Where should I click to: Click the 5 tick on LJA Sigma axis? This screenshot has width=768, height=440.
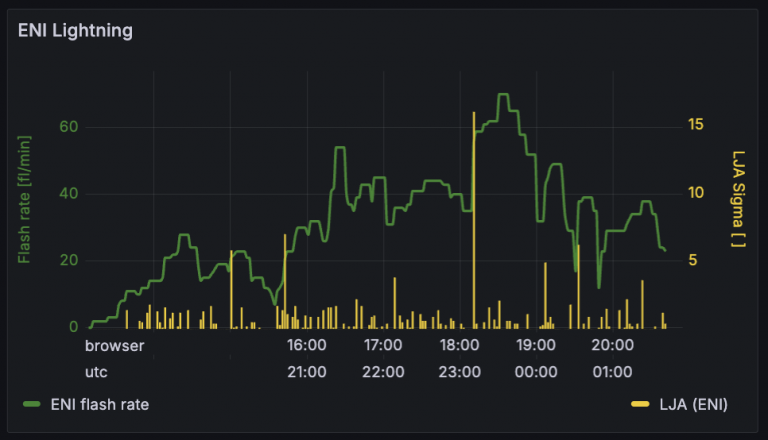coord(693,260)
